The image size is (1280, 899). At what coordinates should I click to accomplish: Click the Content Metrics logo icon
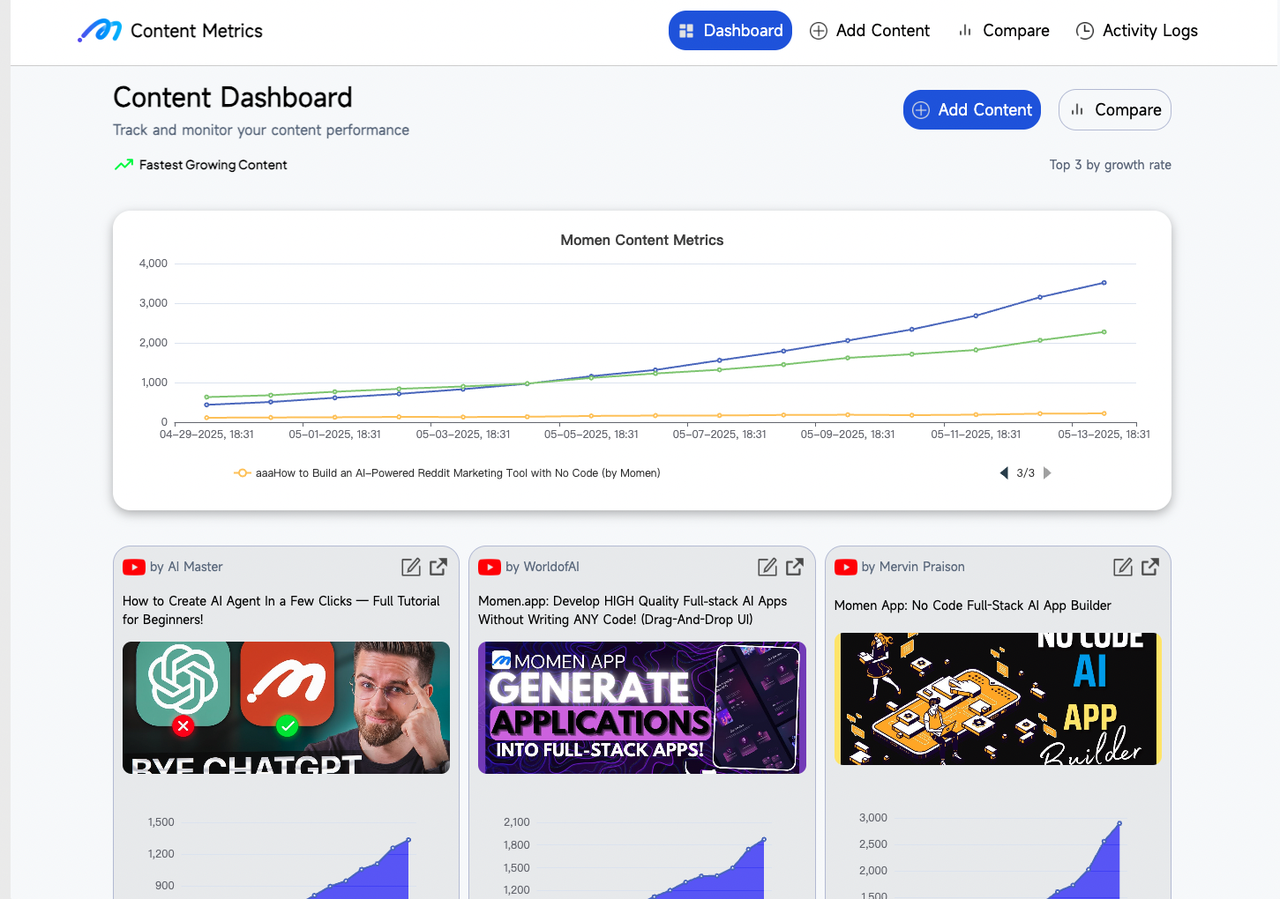[99, 31]
